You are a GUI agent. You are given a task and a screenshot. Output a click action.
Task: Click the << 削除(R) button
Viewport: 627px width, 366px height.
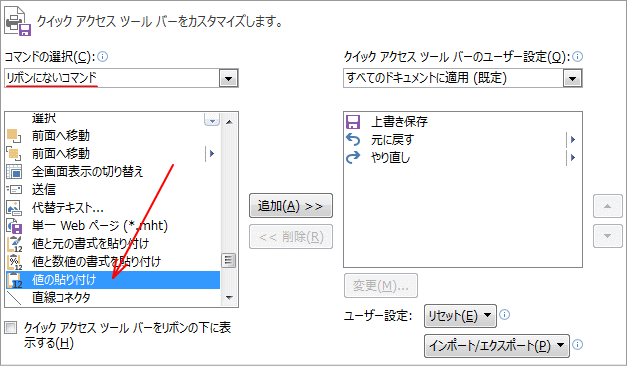291,237
